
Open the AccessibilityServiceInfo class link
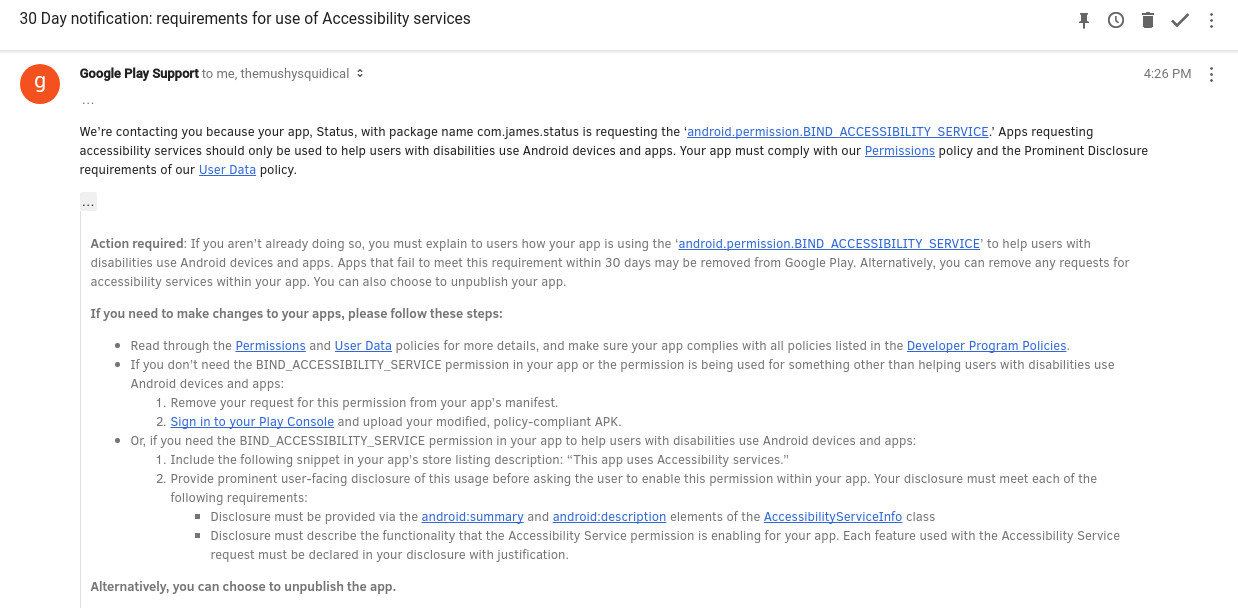tap(832, 517)
